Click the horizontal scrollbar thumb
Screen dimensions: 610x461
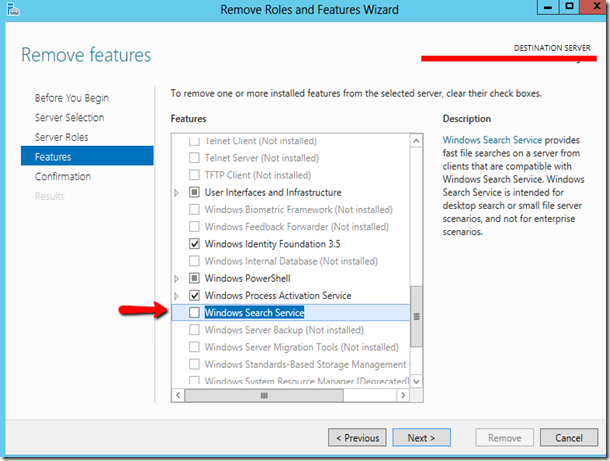pos(264,395)
